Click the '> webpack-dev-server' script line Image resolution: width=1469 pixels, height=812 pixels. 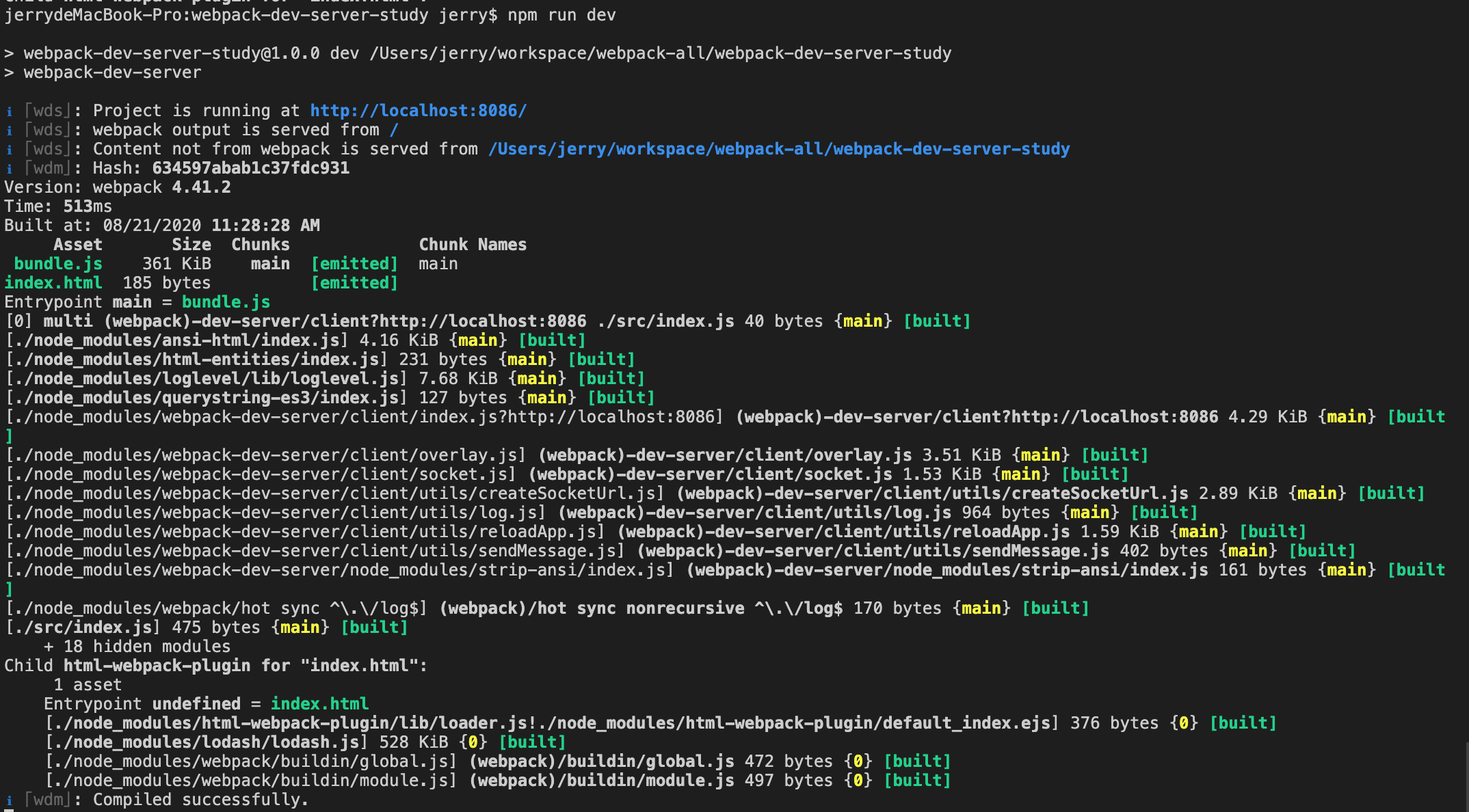(103, 72)
